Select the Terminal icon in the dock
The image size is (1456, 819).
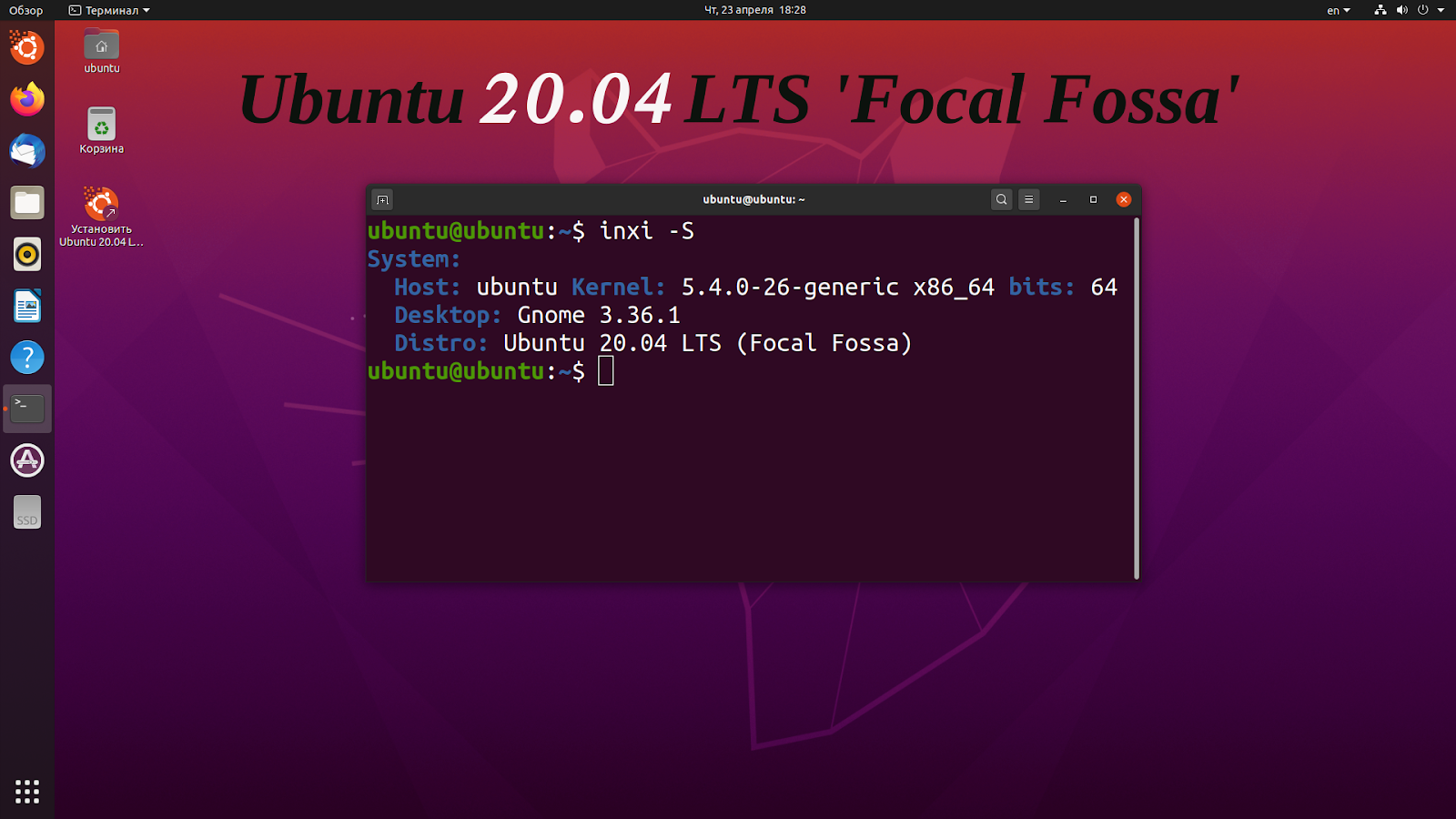[26, 409]
